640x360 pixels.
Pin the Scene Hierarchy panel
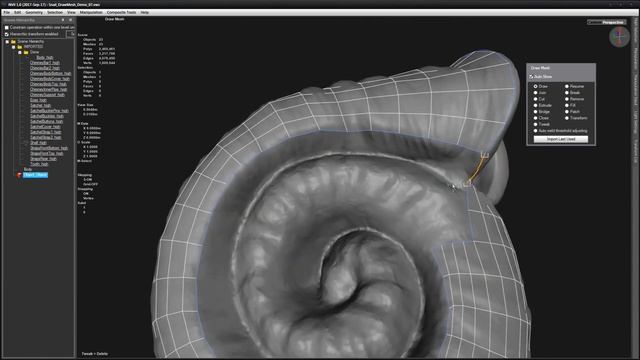pyautogui.click(x=63, y=20)
